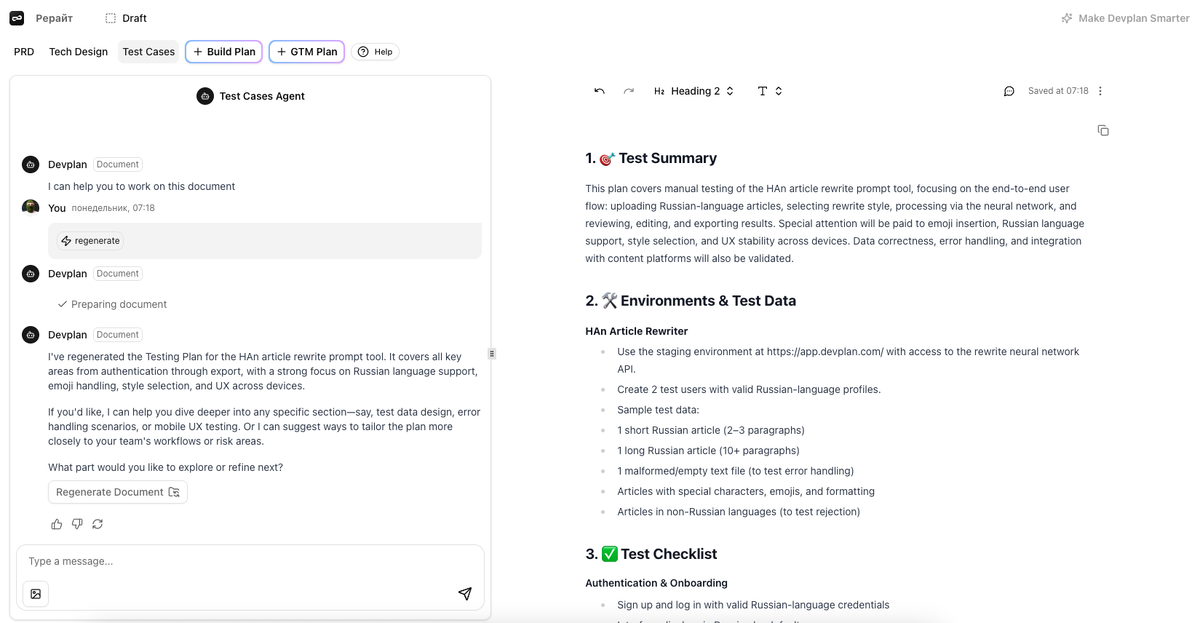Attach an image to the message
Viewport: 1200px width, 623px height.
pyautogui.click(x=36, y=594)
